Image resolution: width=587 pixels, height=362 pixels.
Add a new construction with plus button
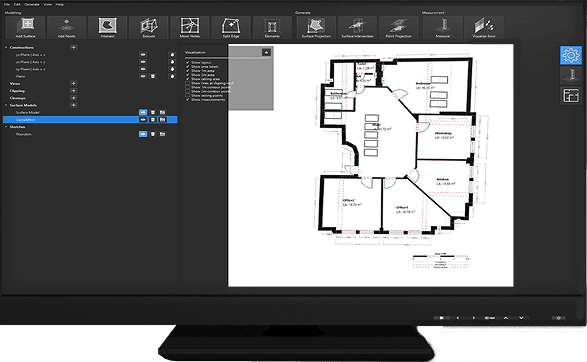tap(73, 48)
